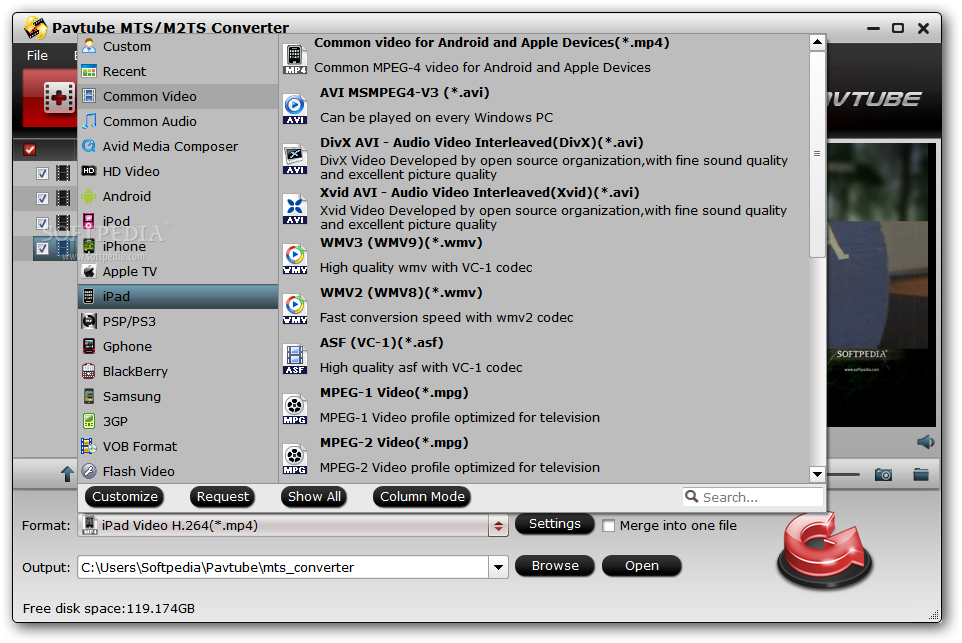Click the Show All button

pos(314,496)
